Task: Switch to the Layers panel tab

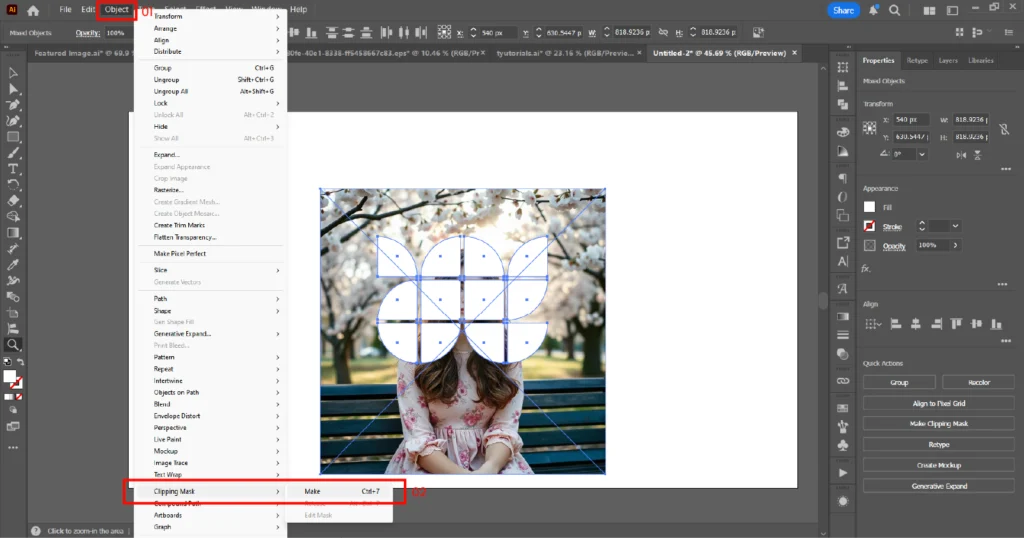Action: pos(948,61)
